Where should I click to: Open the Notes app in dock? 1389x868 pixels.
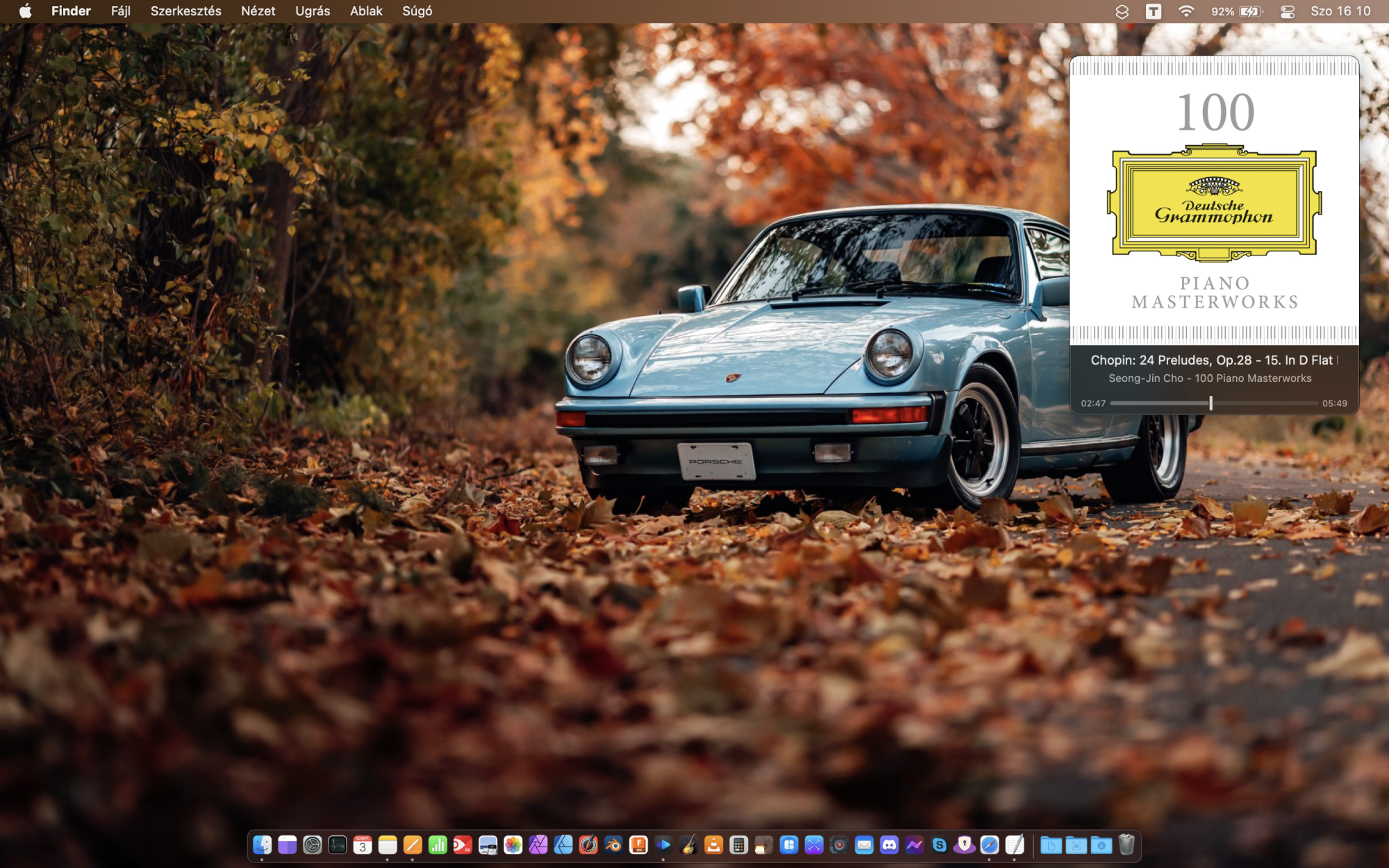388,845
